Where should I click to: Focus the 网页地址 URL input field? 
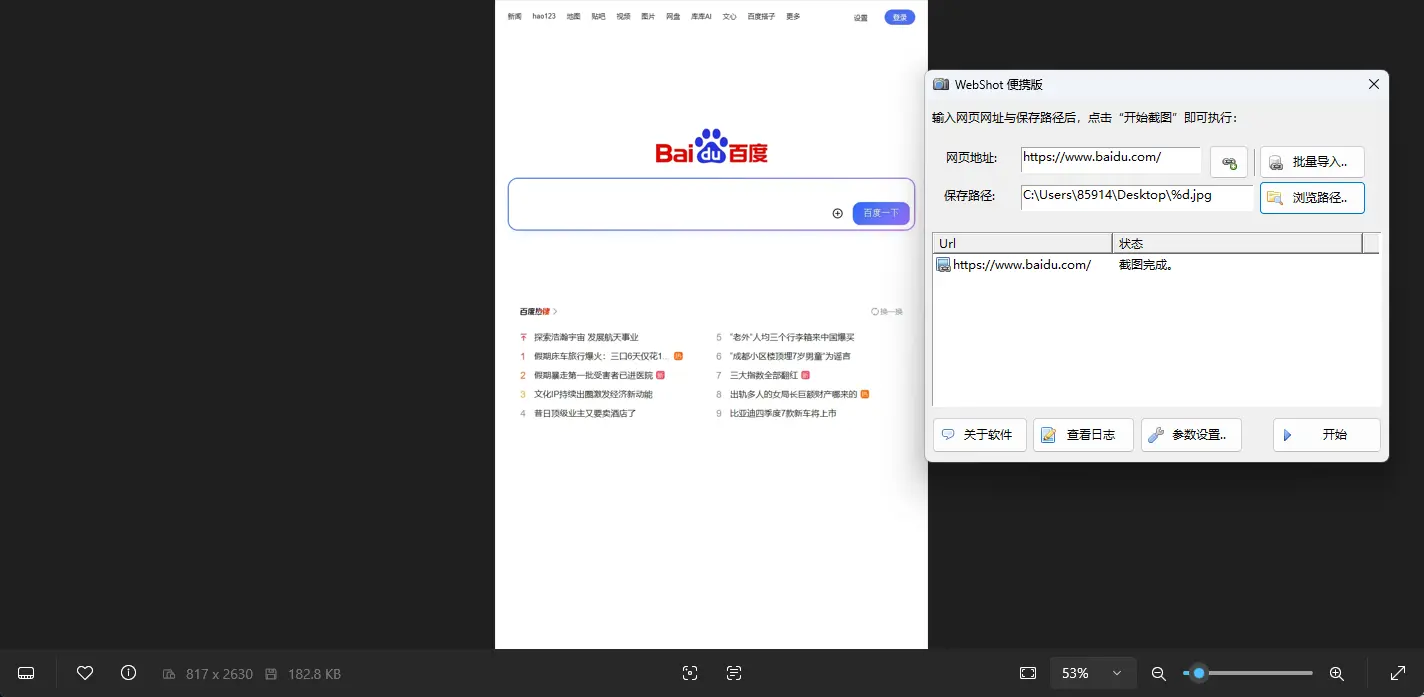click(x=1111, y=159)
